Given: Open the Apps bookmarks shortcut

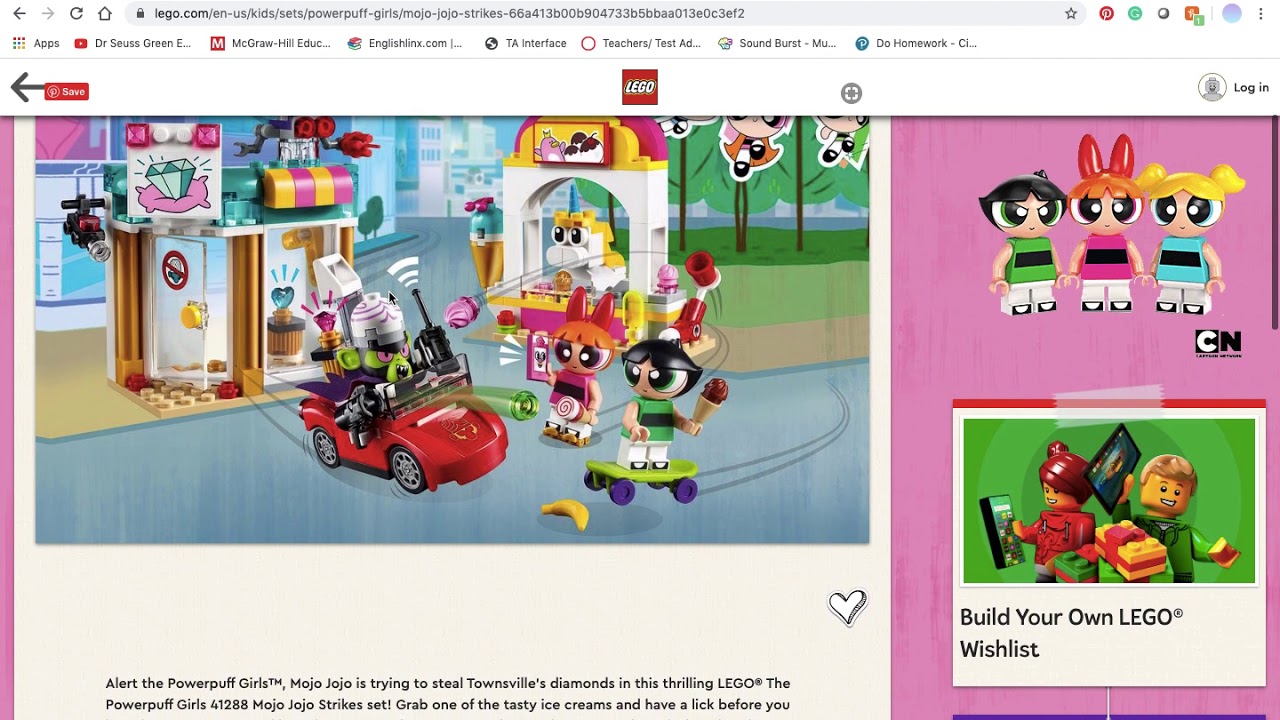Looking at the screenshot, I should [36, 43].
